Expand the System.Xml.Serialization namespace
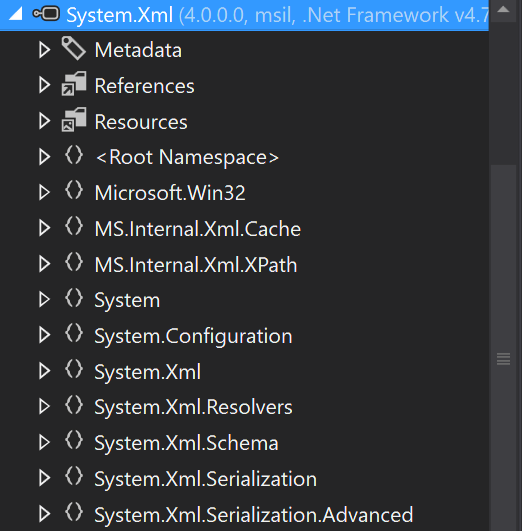 click(x=44, y=478)
